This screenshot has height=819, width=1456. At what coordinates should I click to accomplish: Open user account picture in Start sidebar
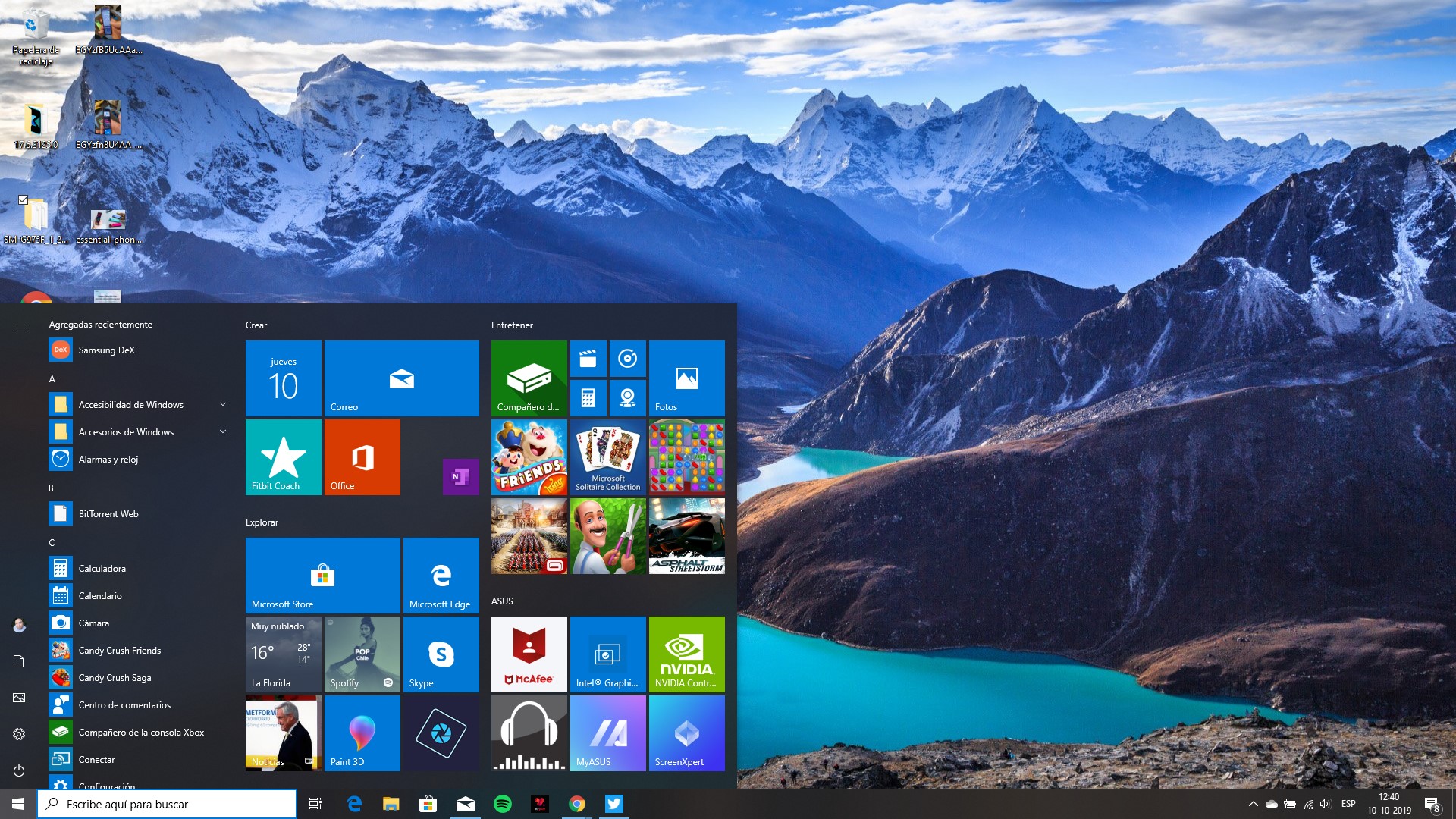[x=19, y=625]
